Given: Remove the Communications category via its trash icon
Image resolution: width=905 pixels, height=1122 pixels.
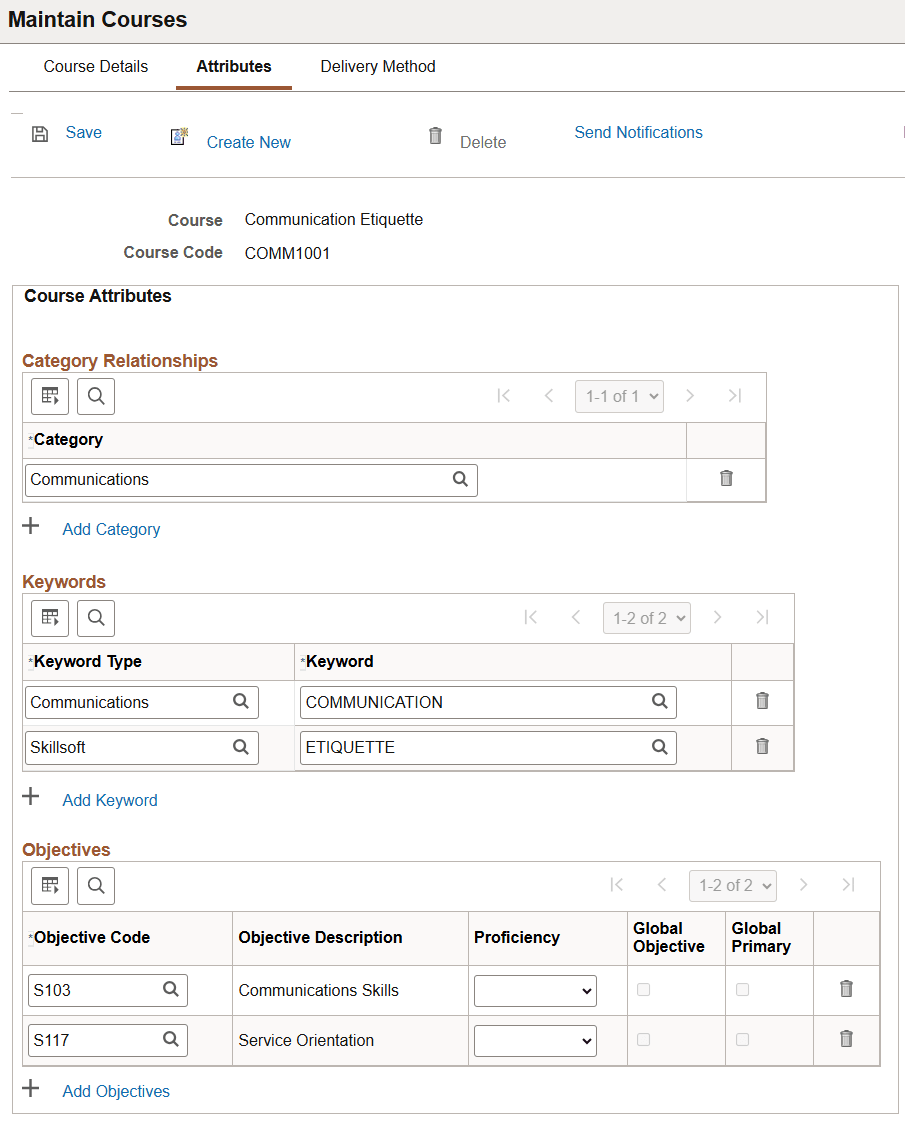Looking at the screenshot, I should click(x=725, y=479).
